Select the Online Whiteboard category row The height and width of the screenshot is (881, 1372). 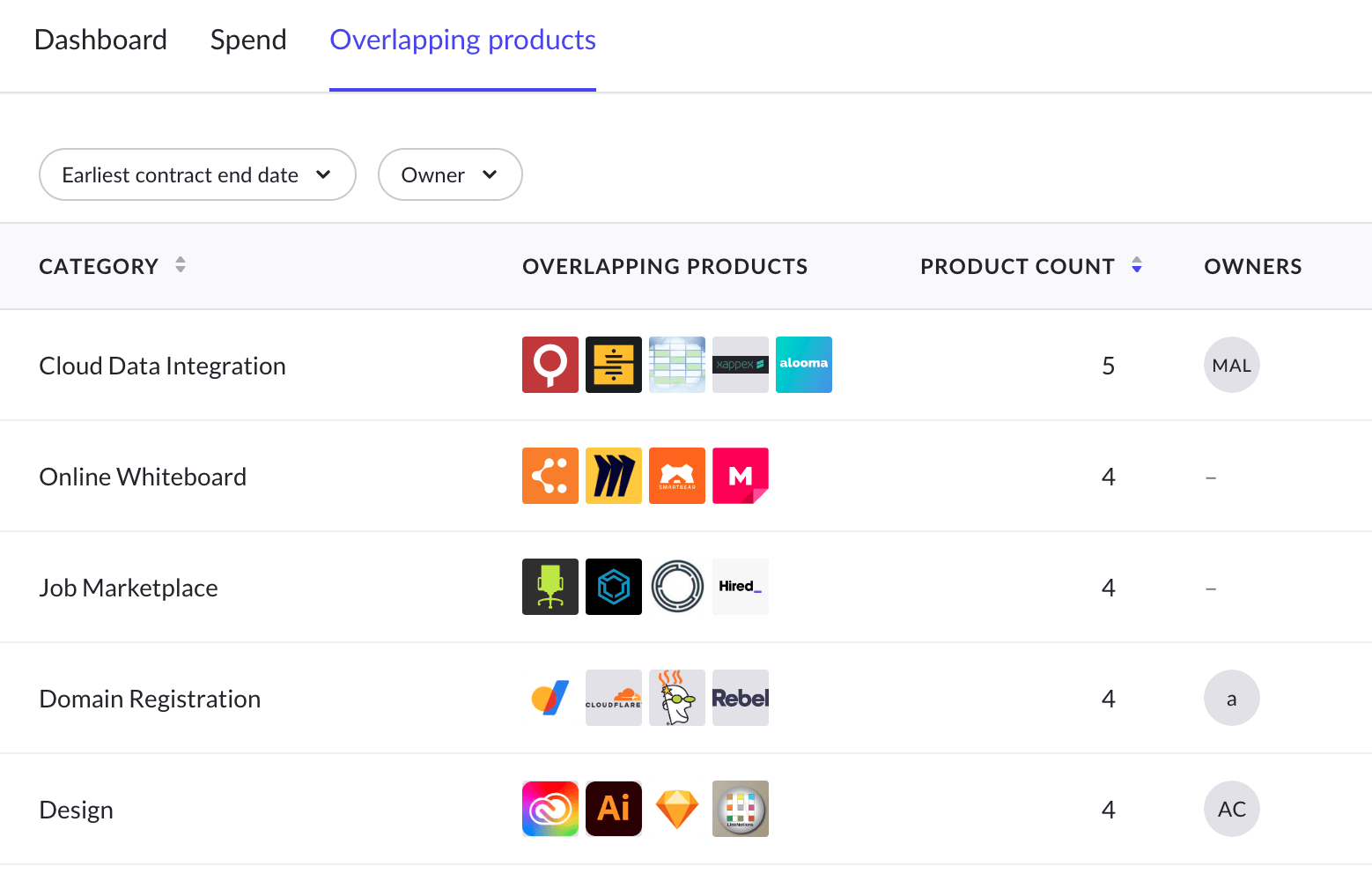click(x=143, y=477)
